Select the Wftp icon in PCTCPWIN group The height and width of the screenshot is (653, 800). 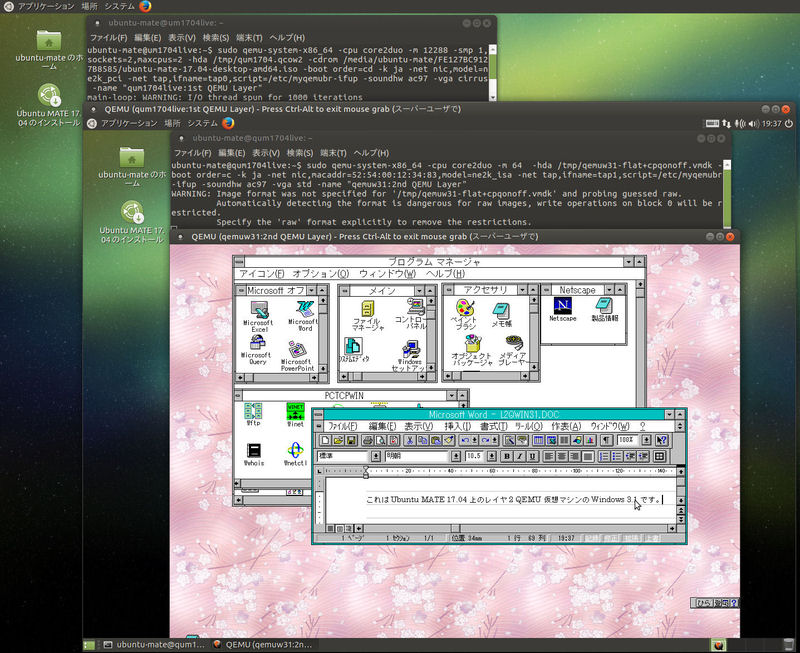[253, 414]
